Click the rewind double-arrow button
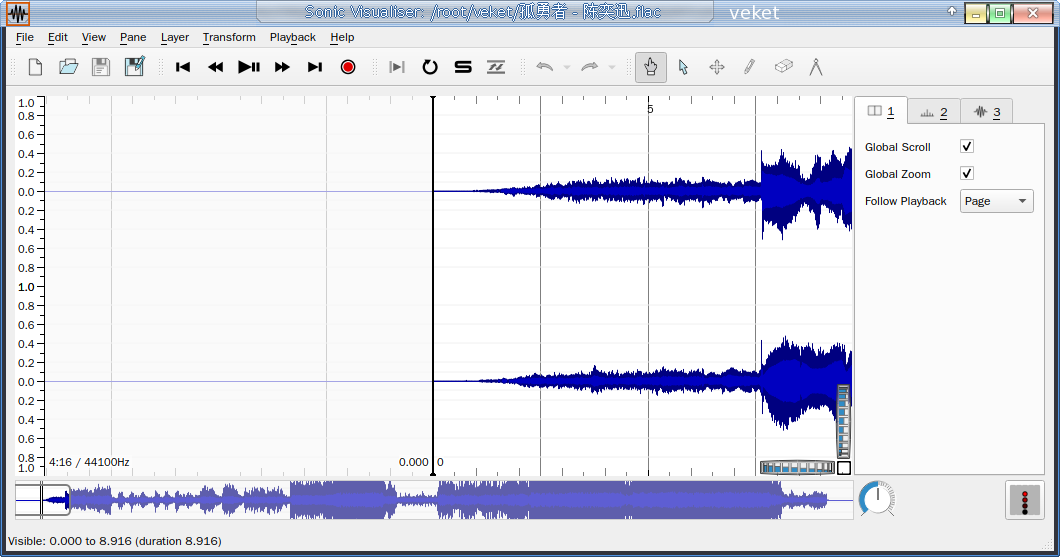 pyautogui.click(x=216, y=67)
